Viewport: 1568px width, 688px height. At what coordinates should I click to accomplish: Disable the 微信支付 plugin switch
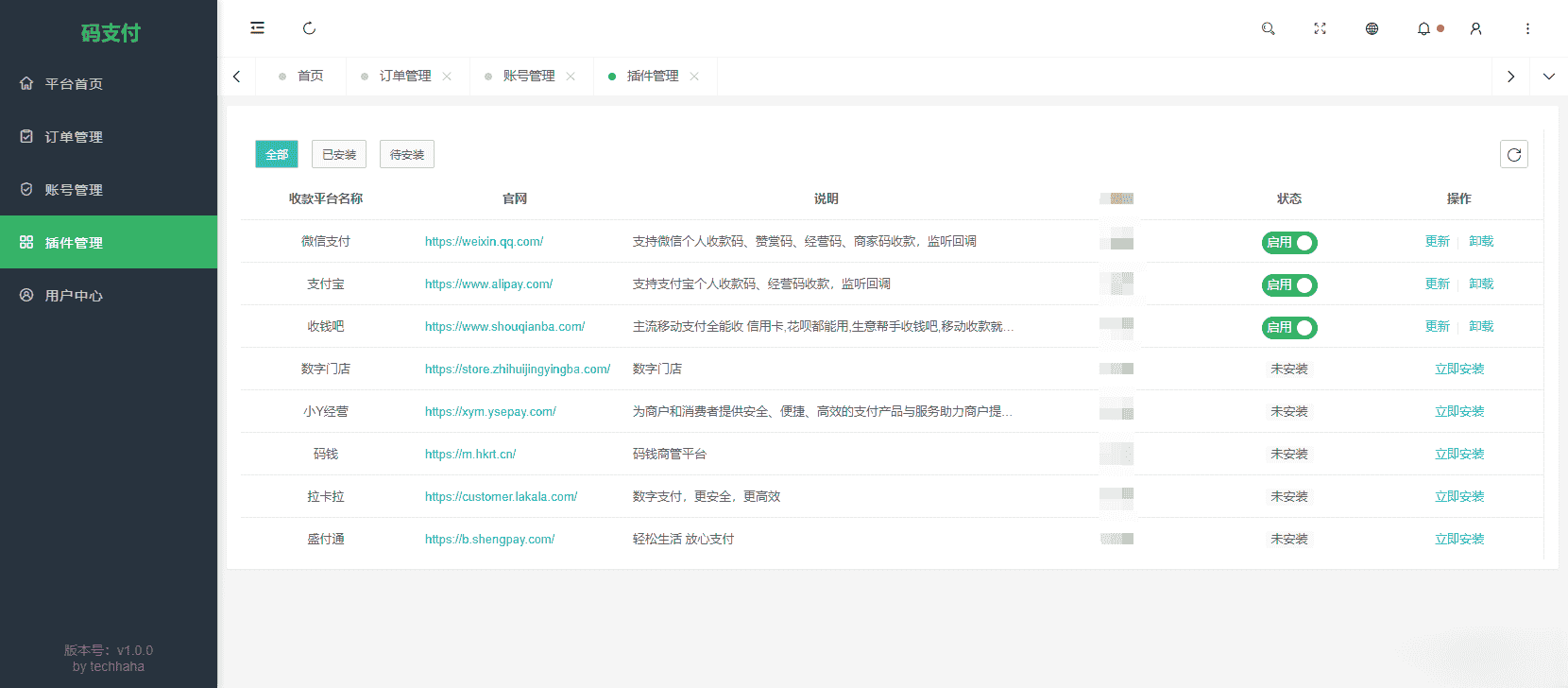1289,243
